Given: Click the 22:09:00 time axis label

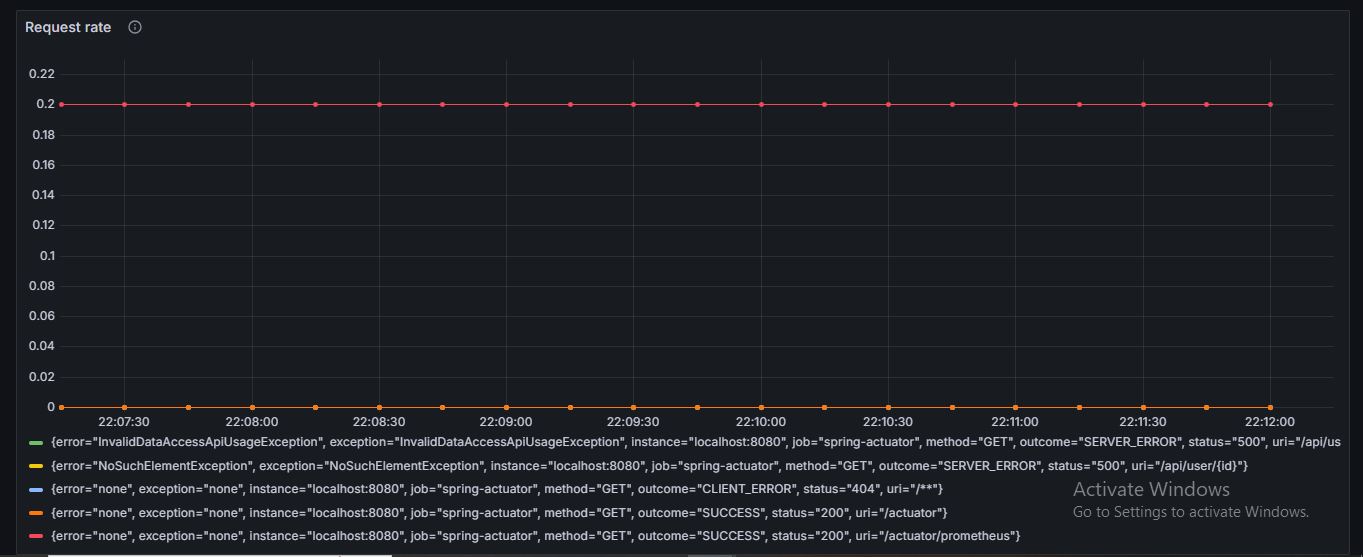Looking at the screenshot, I should coord(506,423).
